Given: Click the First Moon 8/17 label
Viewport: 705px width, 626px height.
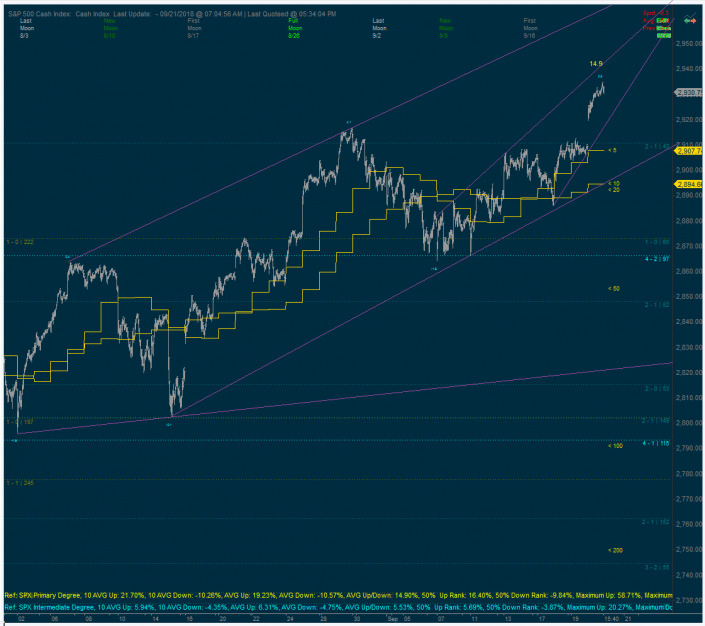Looking at the screenshot, I should coord(194,28).
